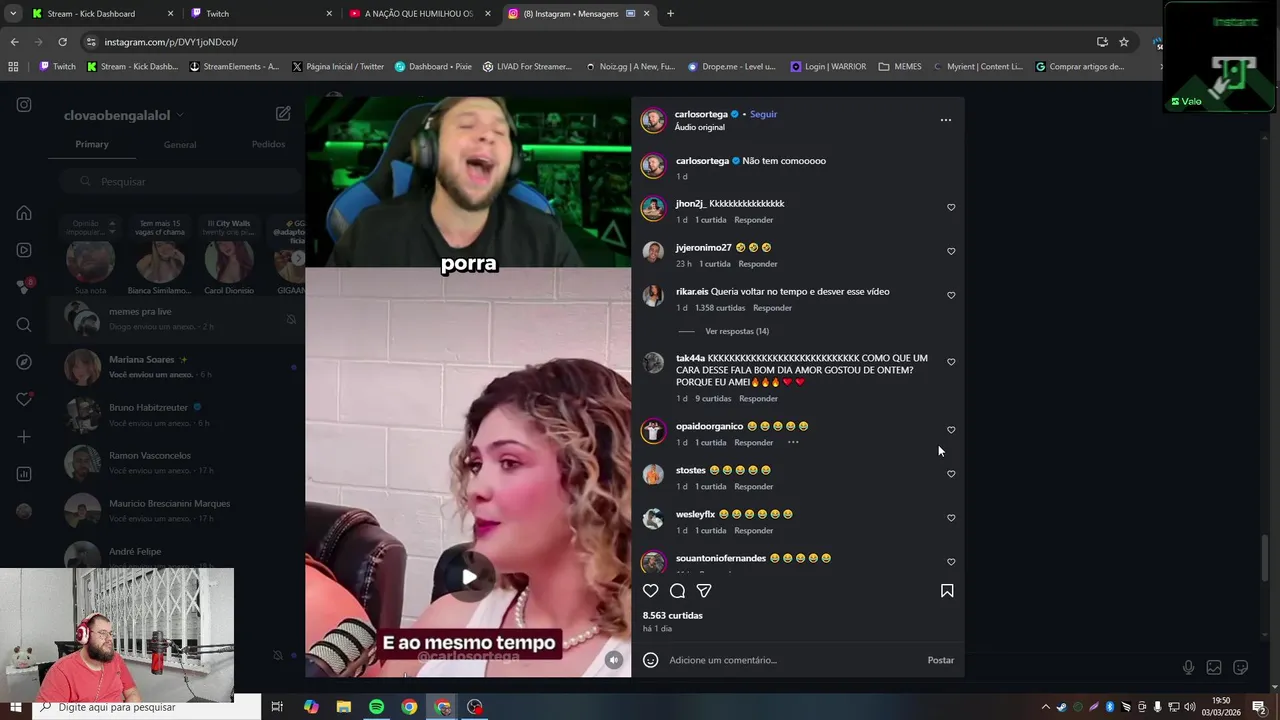1280x720 pixels.
Task: Reply to tak44a's comment
Action: [x=758, y=398]
